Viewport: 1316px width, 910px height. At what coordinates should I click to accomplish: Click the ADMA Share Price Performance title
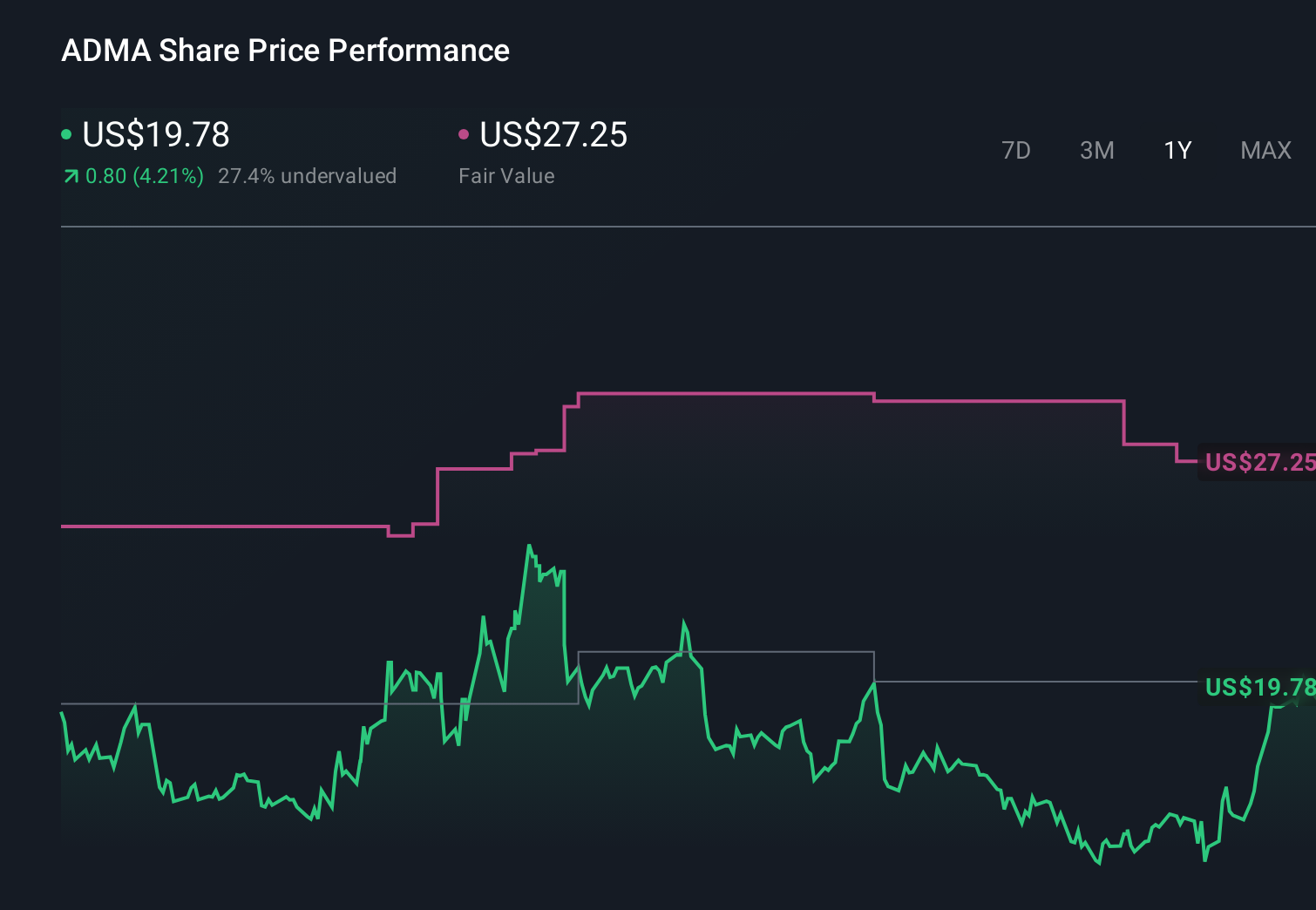click(286, 51)
